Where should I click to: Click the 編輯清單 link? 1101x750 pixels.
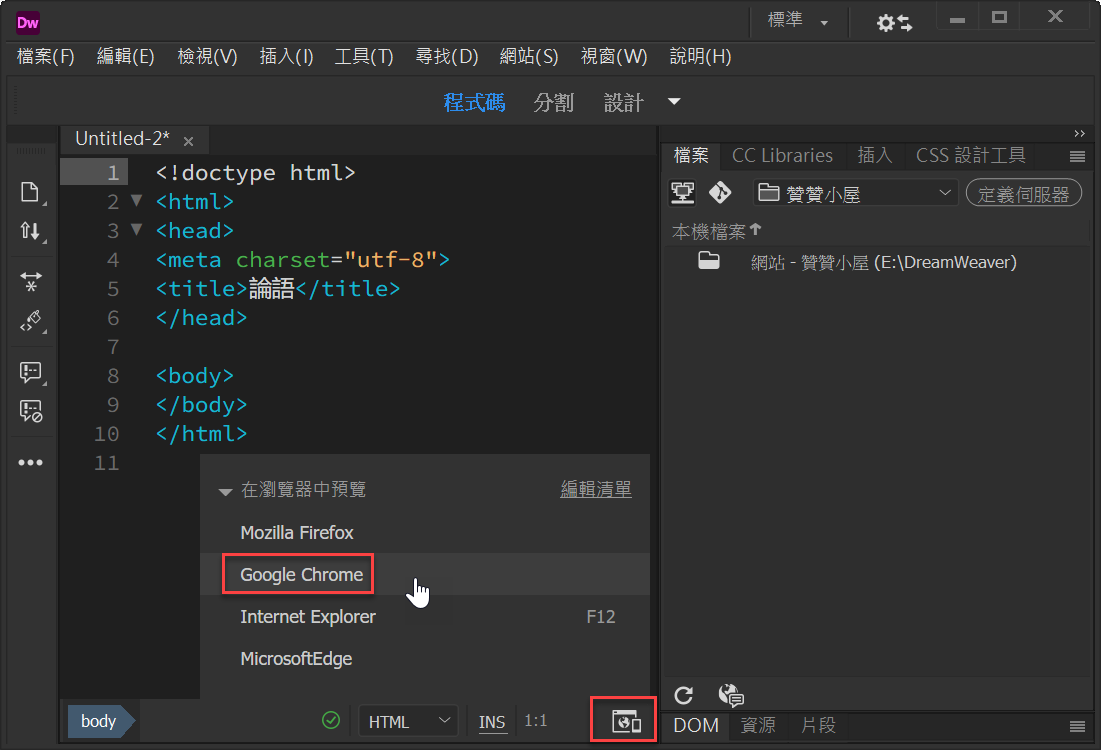click(x=595, y=489)
